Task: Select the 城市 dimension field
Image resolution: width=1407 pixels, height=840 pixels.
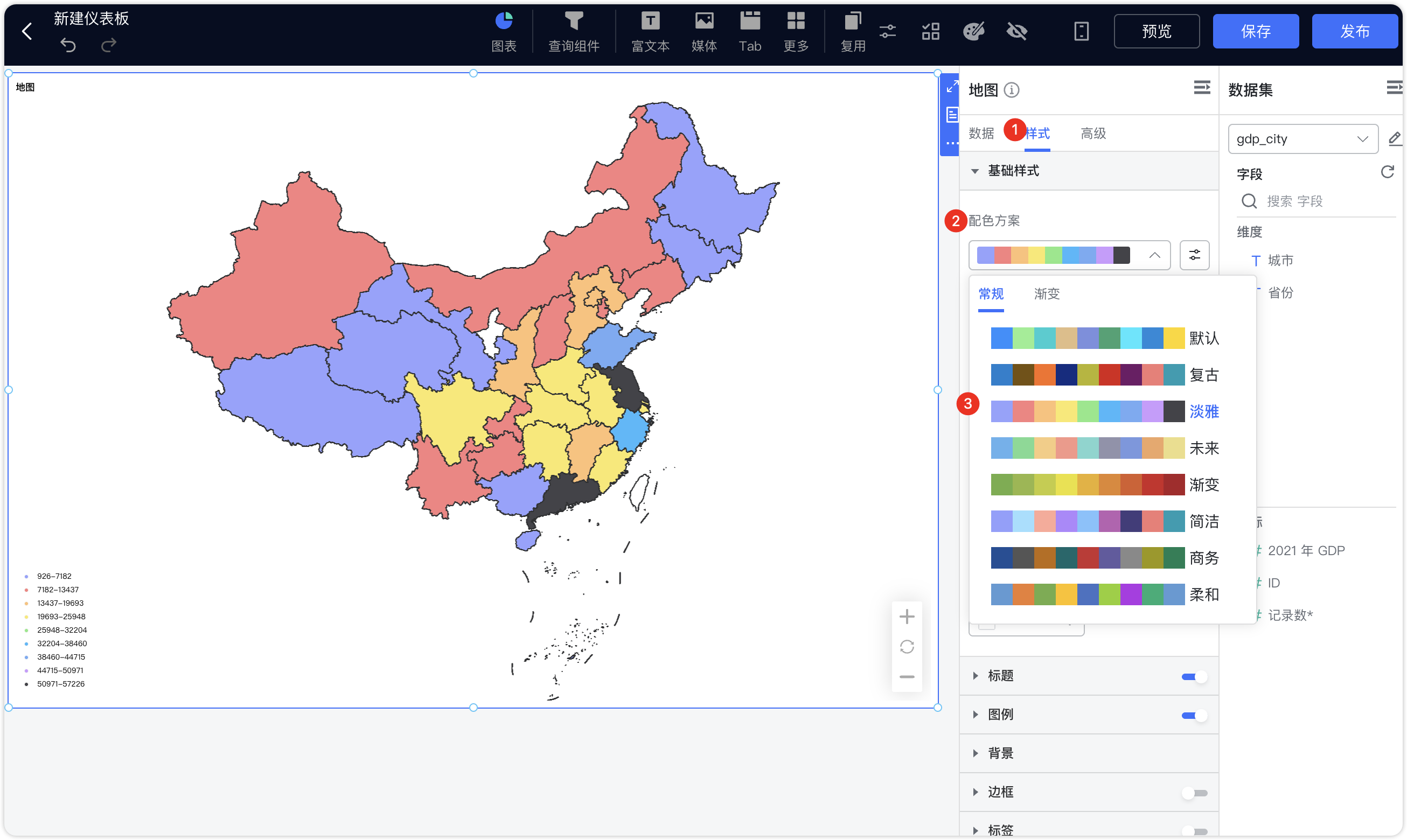Action: point(1280,261)
